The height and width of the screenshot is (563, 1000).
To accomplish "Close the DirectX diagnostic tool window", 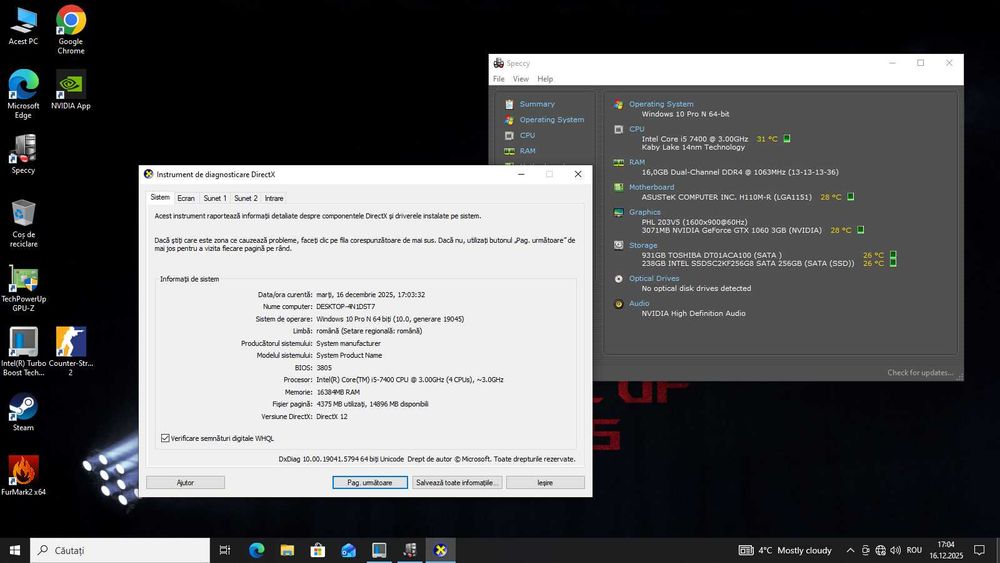I will [x=578, y=174].
